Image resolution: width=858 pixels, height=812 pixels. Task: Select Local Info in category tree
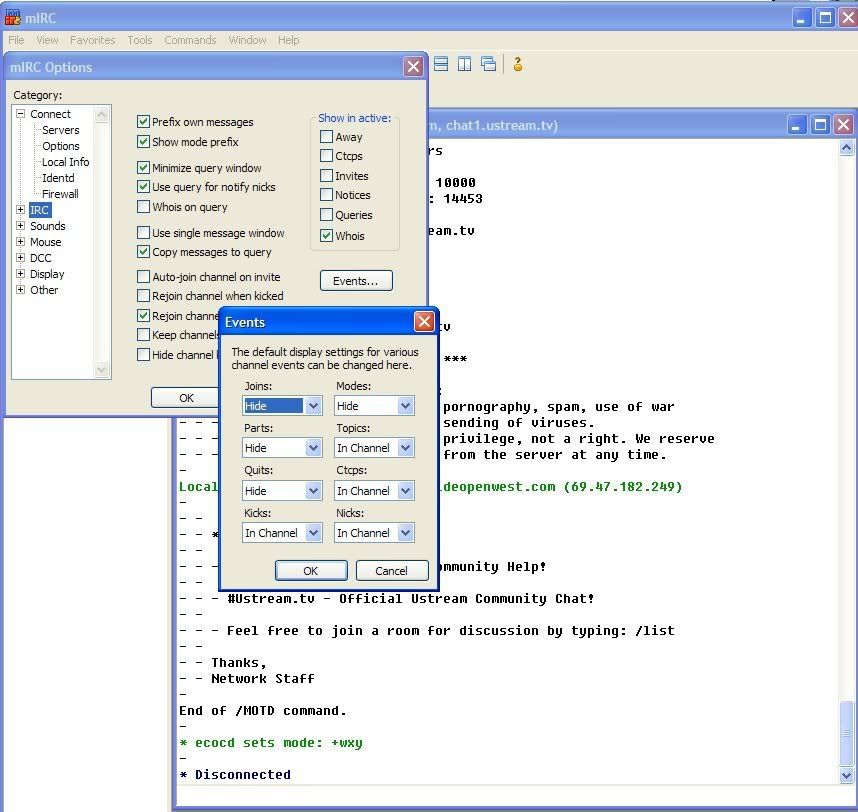[65, 162]
